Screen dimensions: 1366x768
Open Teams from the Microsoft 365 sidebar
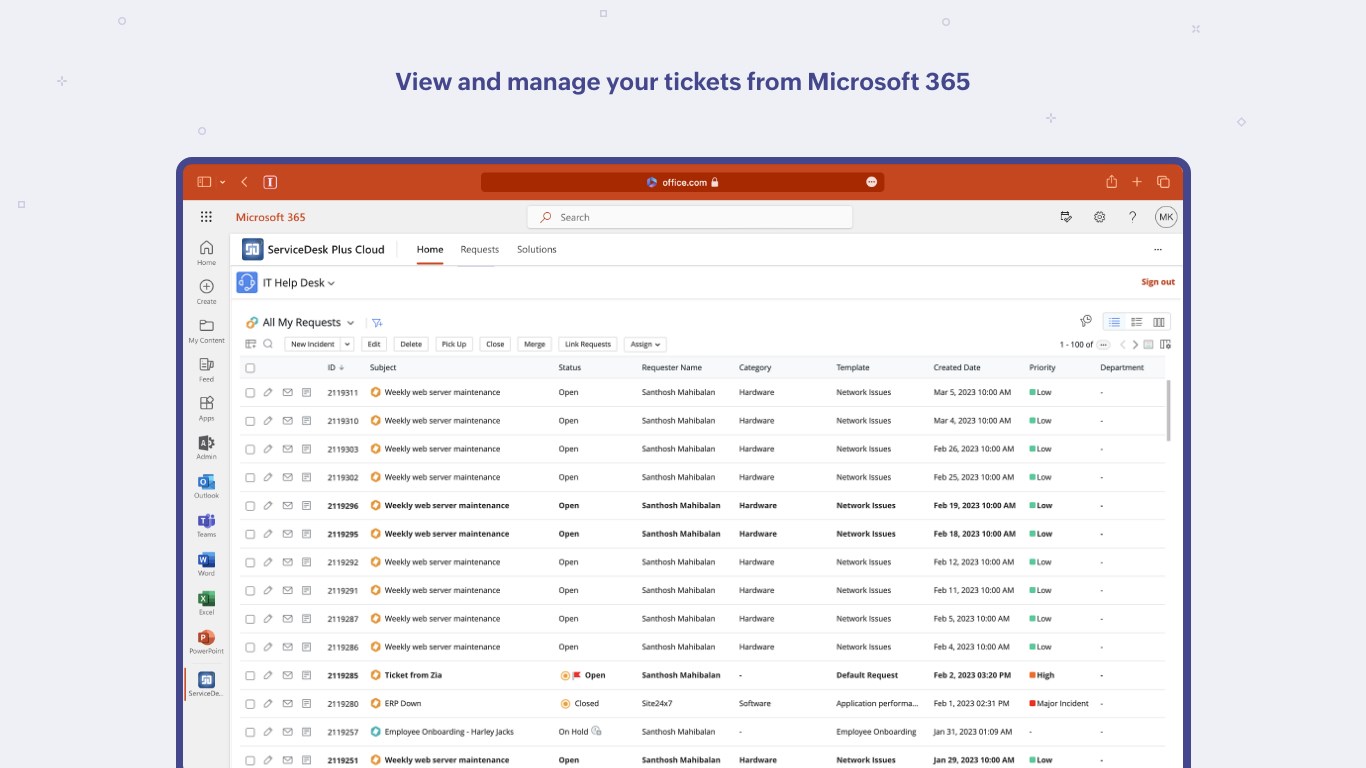click(x=206, y=524)
